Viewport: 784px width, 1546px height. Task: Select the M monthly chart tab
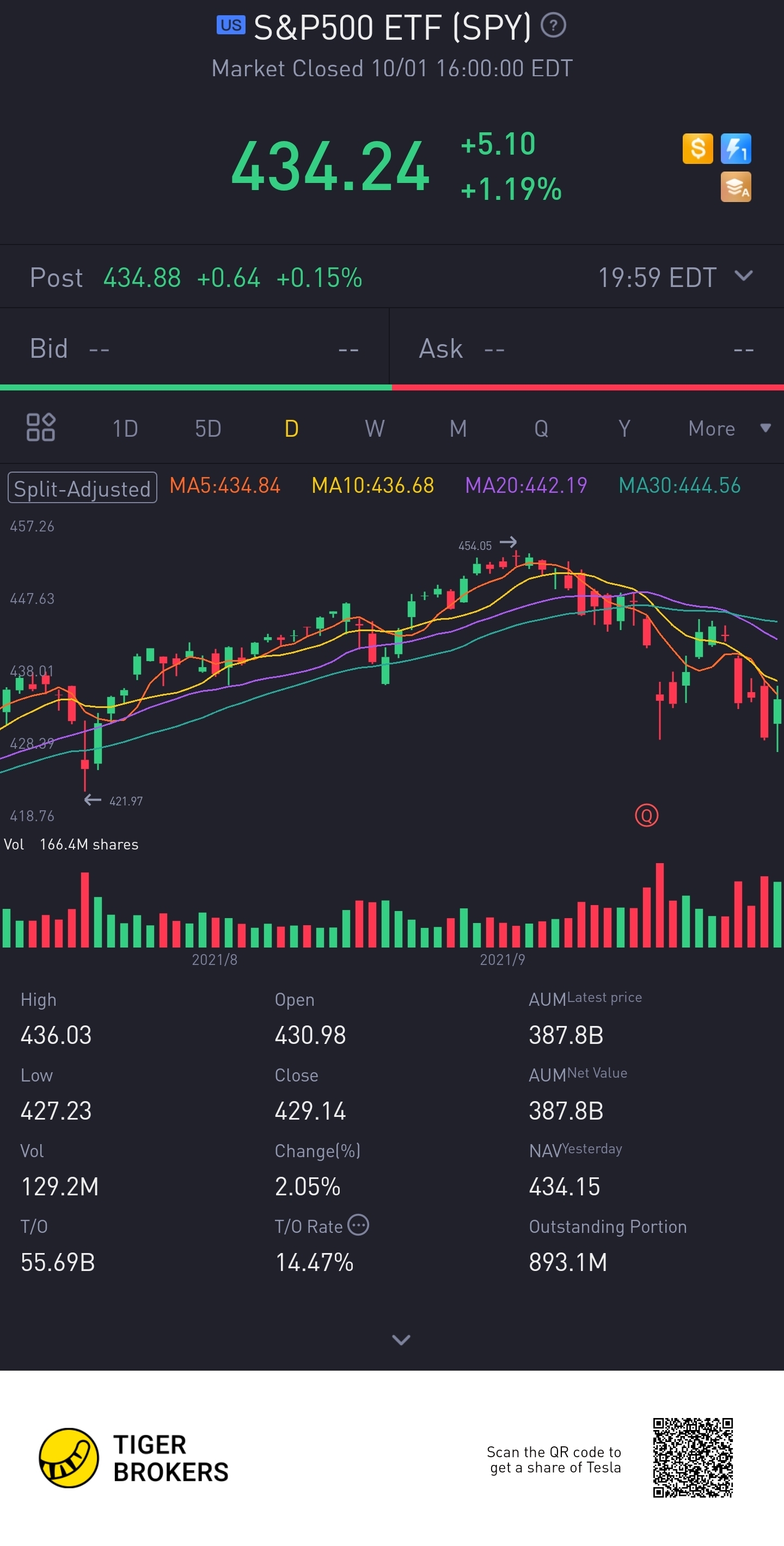point(458,429)
